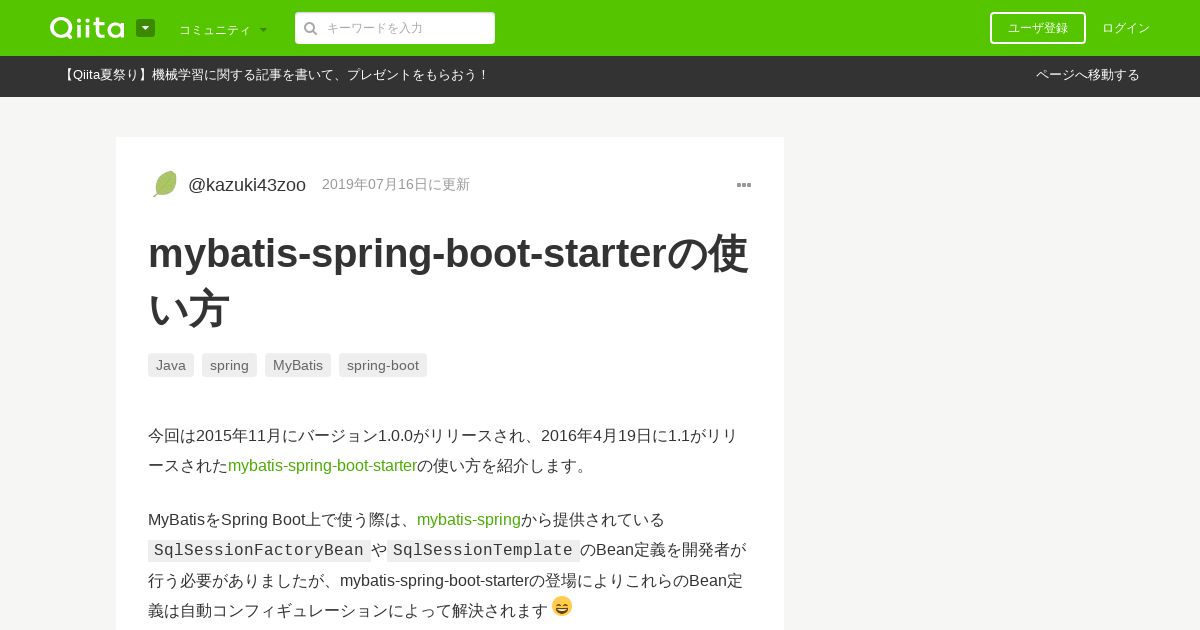The width and height of the screenshot is (1200, 630).
Task: Open the article three-dots options menu
Action: (x=744, y=185)
